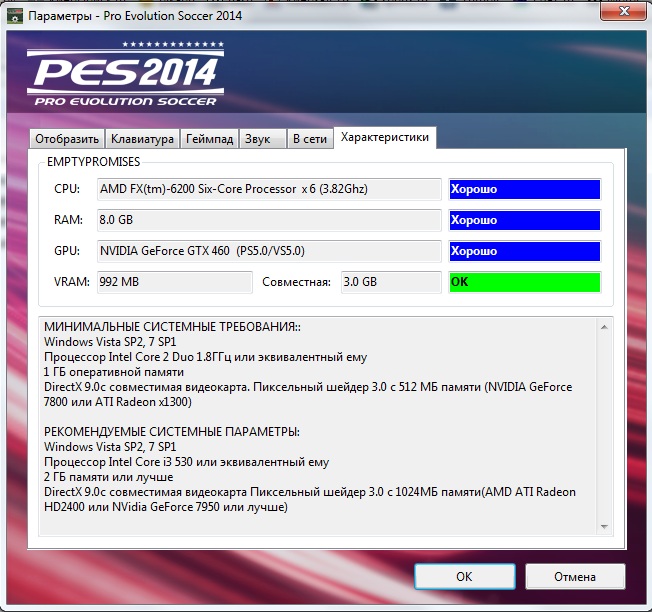This screenshot has height=612, width=652.
Task: Click the RAM field showing 8.0 GB
Action: (x=269, y=220)
